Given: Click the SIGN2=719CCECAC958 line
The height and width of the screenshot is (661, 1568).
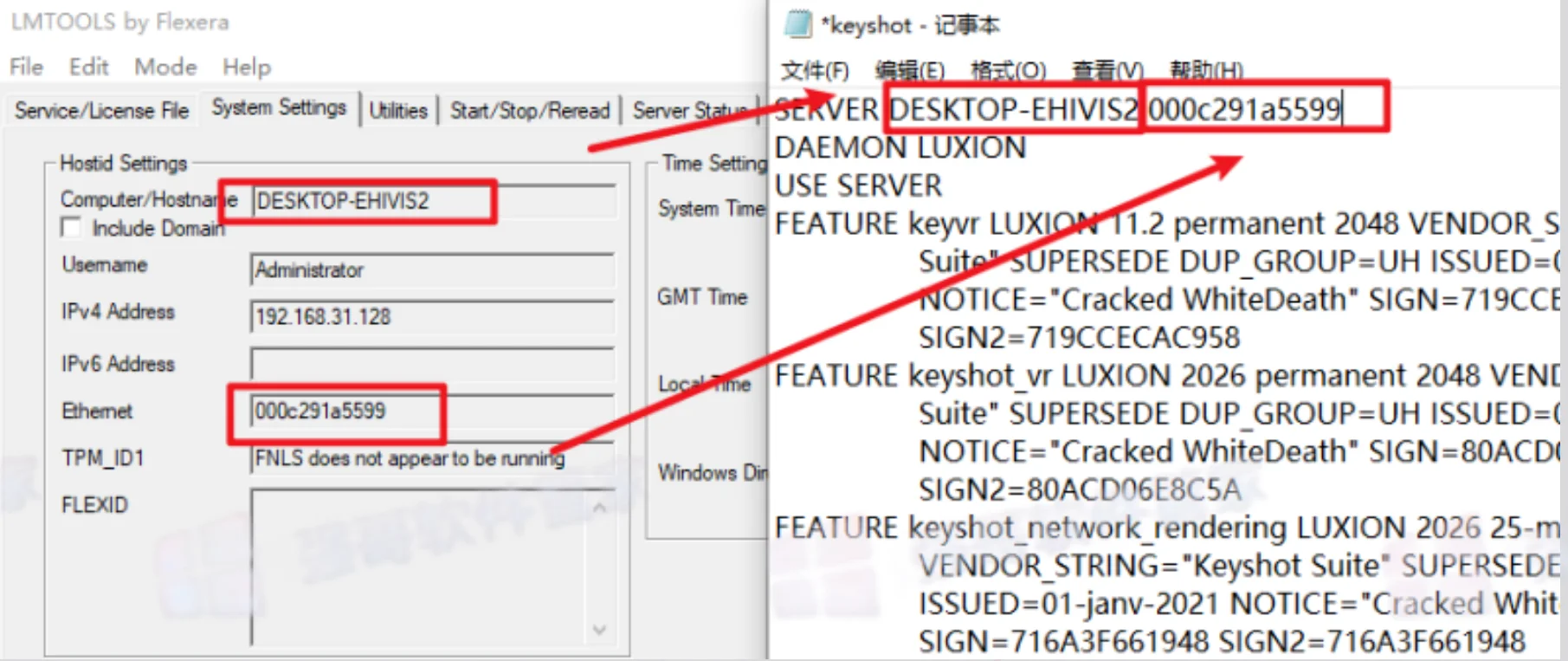Looking at the screenshot, I should (x=1079, y=337).
